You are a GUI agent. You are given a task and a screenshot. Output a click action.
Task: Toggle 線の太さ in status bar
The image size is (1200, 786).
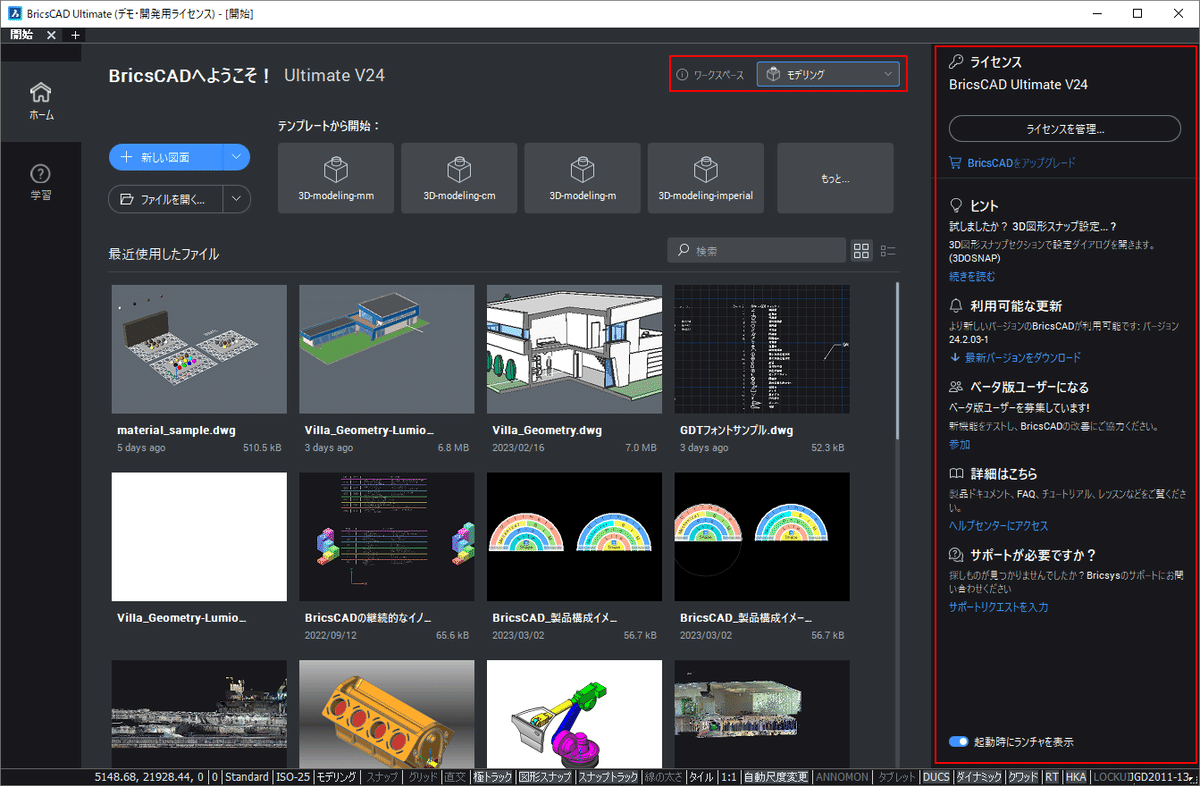click(x=664, y=777)
